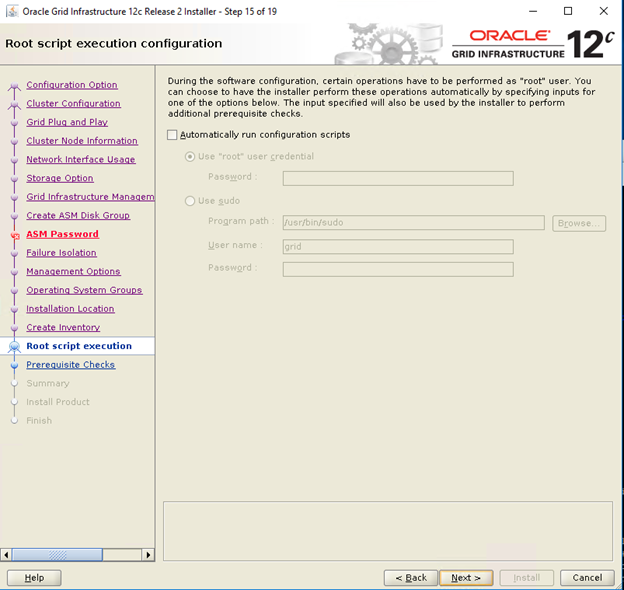624x590 pixels.
Task: Go to Cluster Configuration step
Action: point(73,103)
